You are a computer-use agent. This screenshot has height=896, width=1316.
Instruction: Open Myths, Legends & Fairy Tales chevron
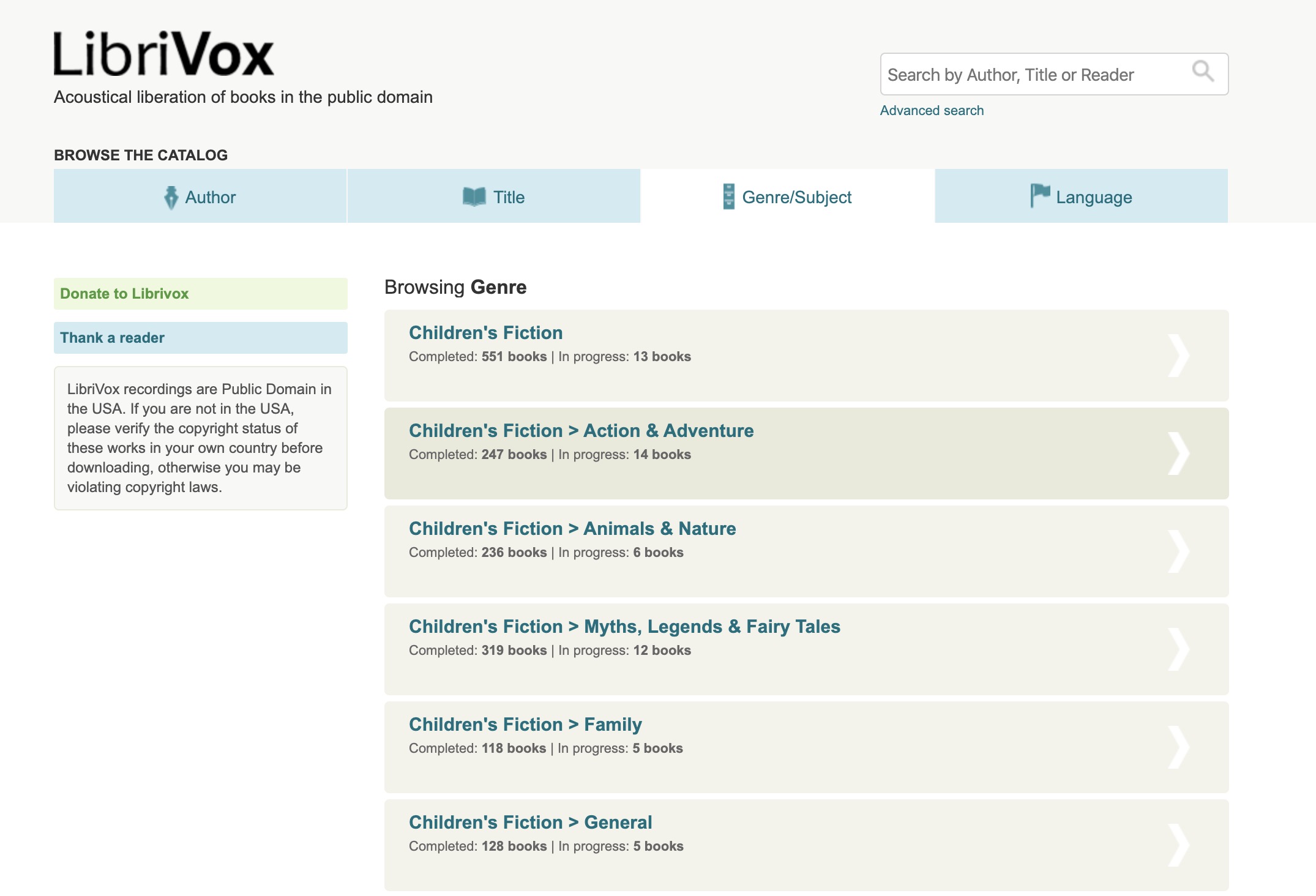pos(1178,649)
